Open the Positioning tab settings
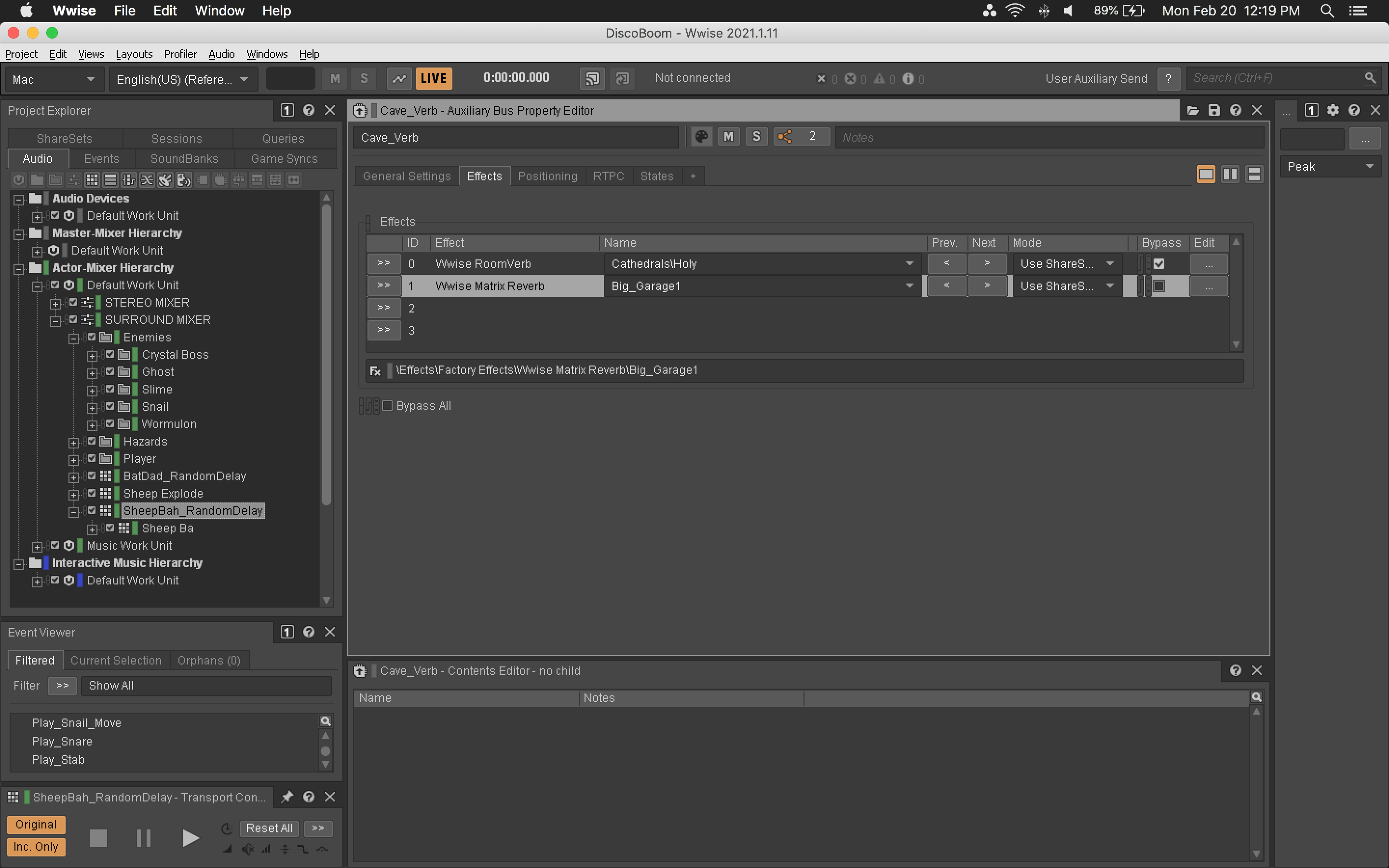This screenshot has width=1389, height=868. (546, 176)
